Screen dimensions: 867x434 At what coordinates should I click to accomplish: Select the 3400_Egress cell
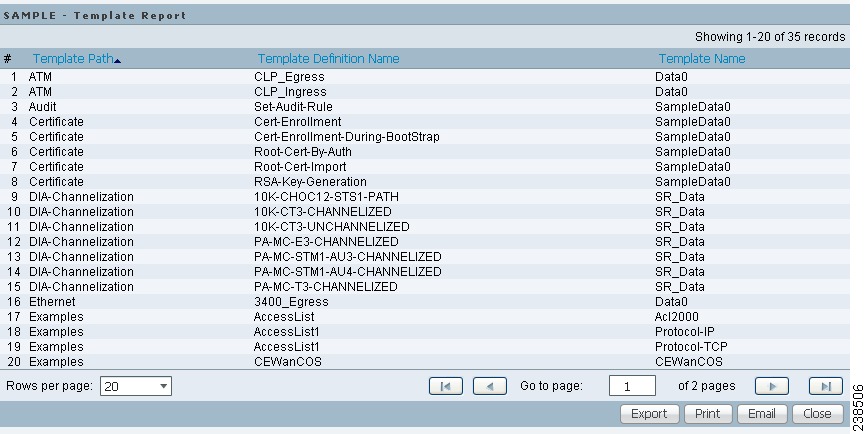pos(291,302)
